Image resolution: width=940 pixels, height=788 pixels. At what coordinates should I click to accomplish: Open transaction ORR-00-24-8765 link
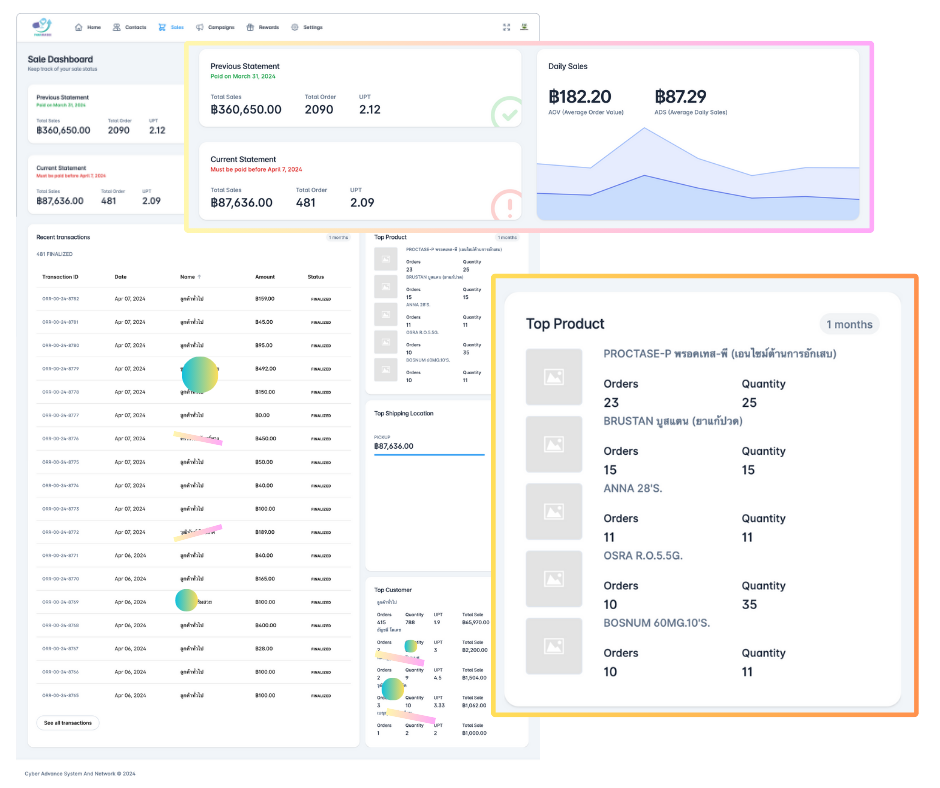[60, 695]
